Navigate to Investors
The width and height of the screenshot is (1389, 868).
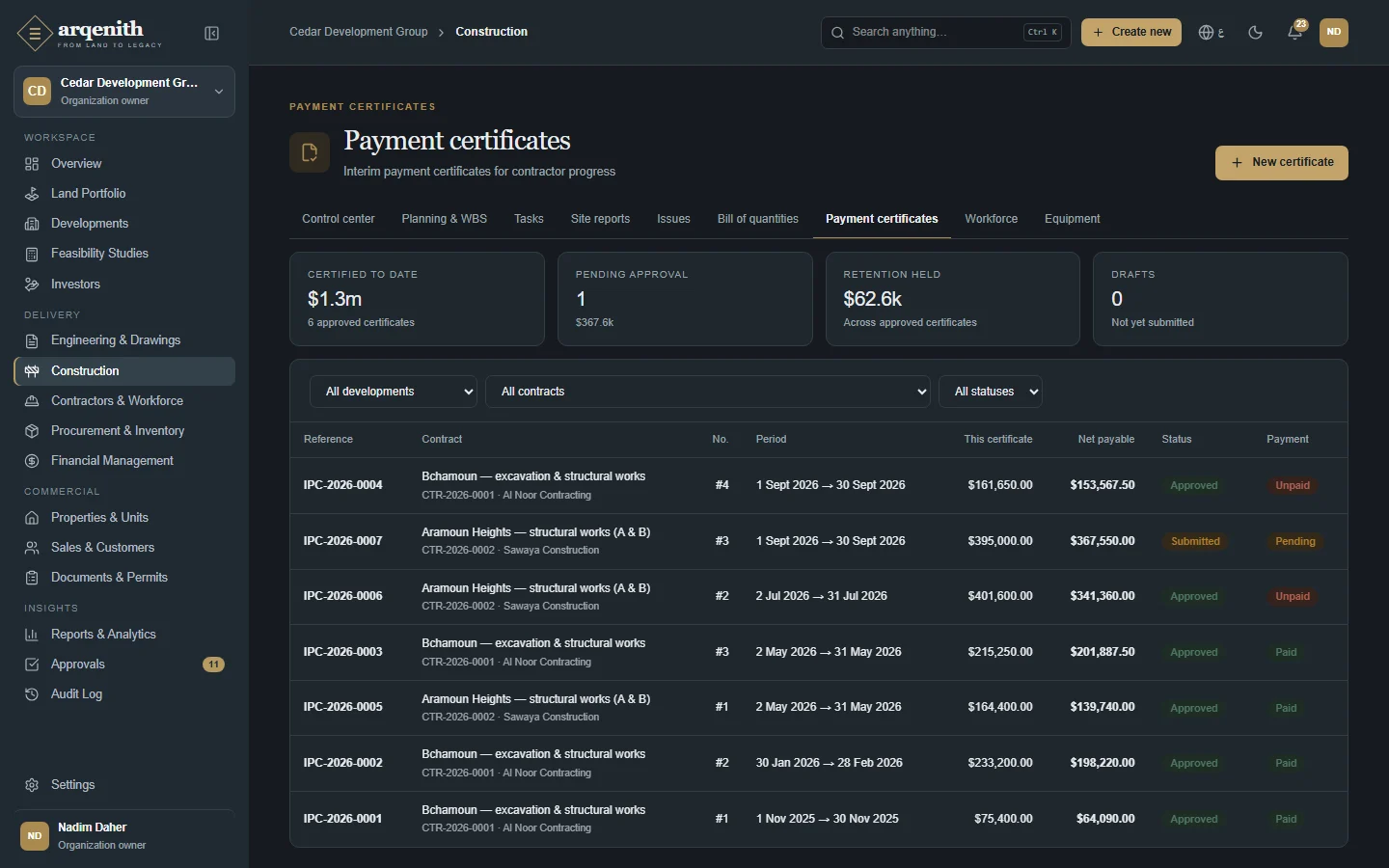124,285
